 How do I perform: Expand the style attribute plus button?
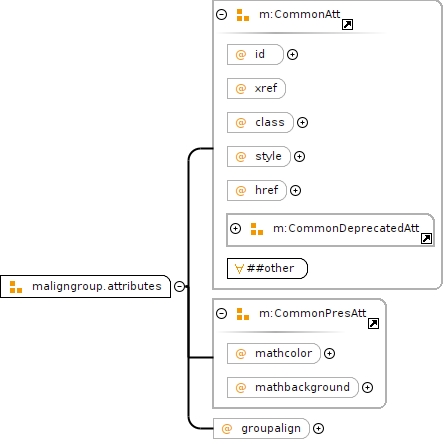[x=299, y=156]
